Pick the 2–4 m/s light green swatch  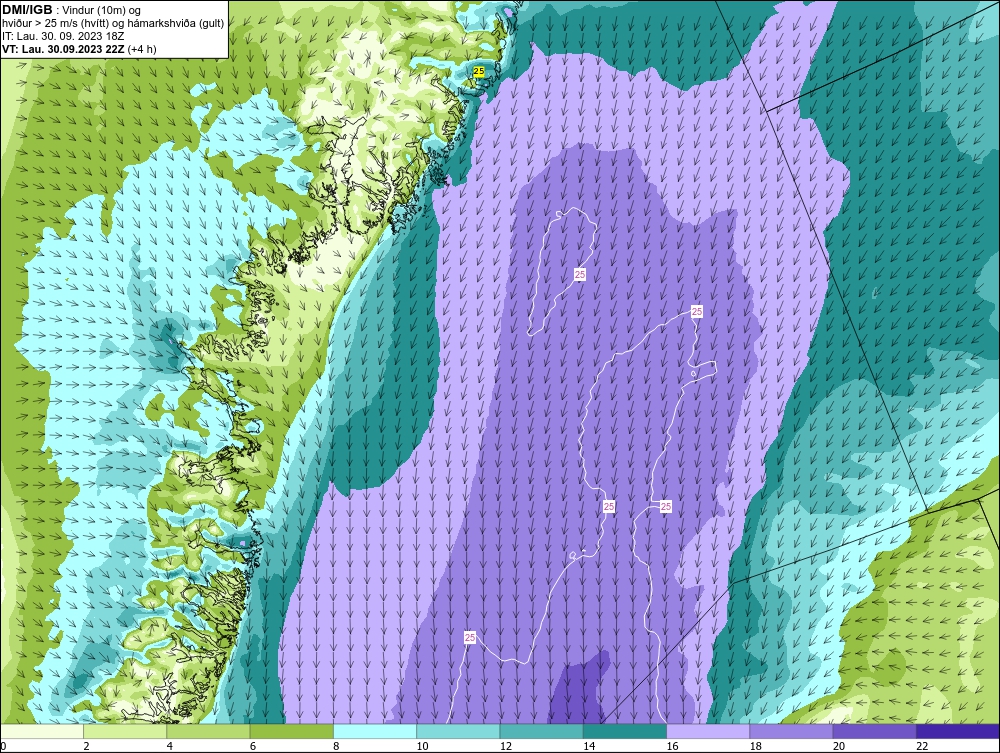[x=125, y=731]
